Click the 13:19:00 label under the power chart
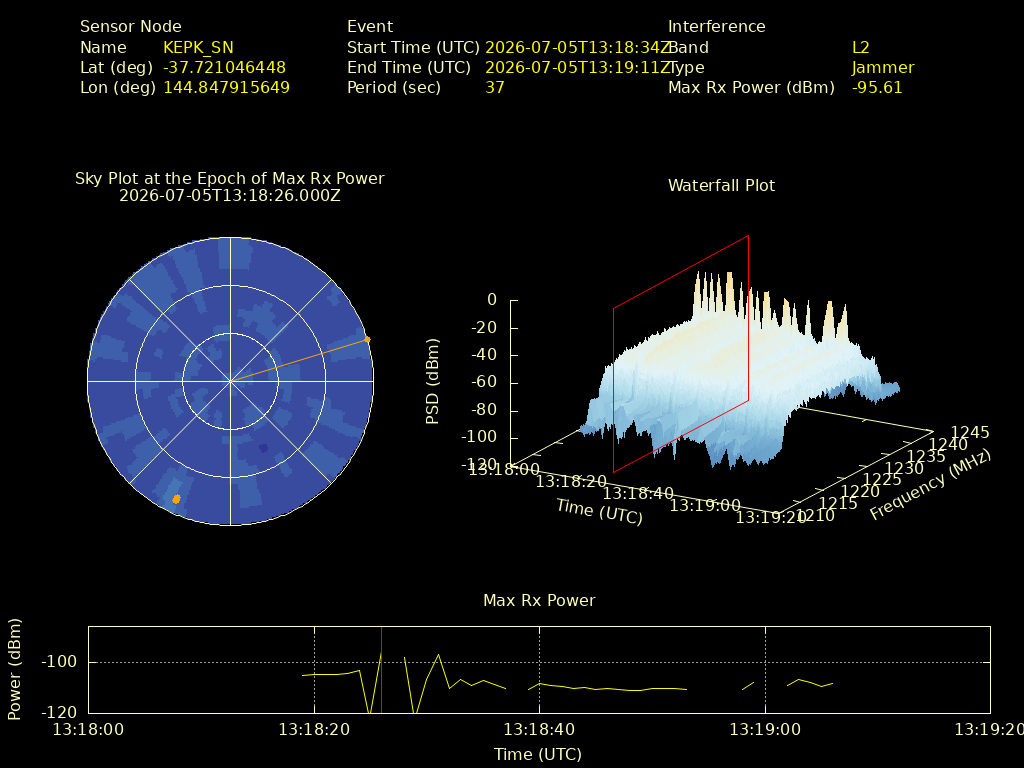The image size is (1024, 768). pos(765,729)
